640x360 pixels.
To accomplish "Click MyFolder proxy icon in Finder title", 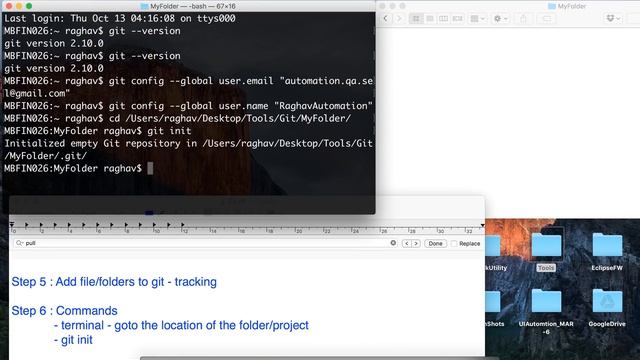I will tap(552, 6).
